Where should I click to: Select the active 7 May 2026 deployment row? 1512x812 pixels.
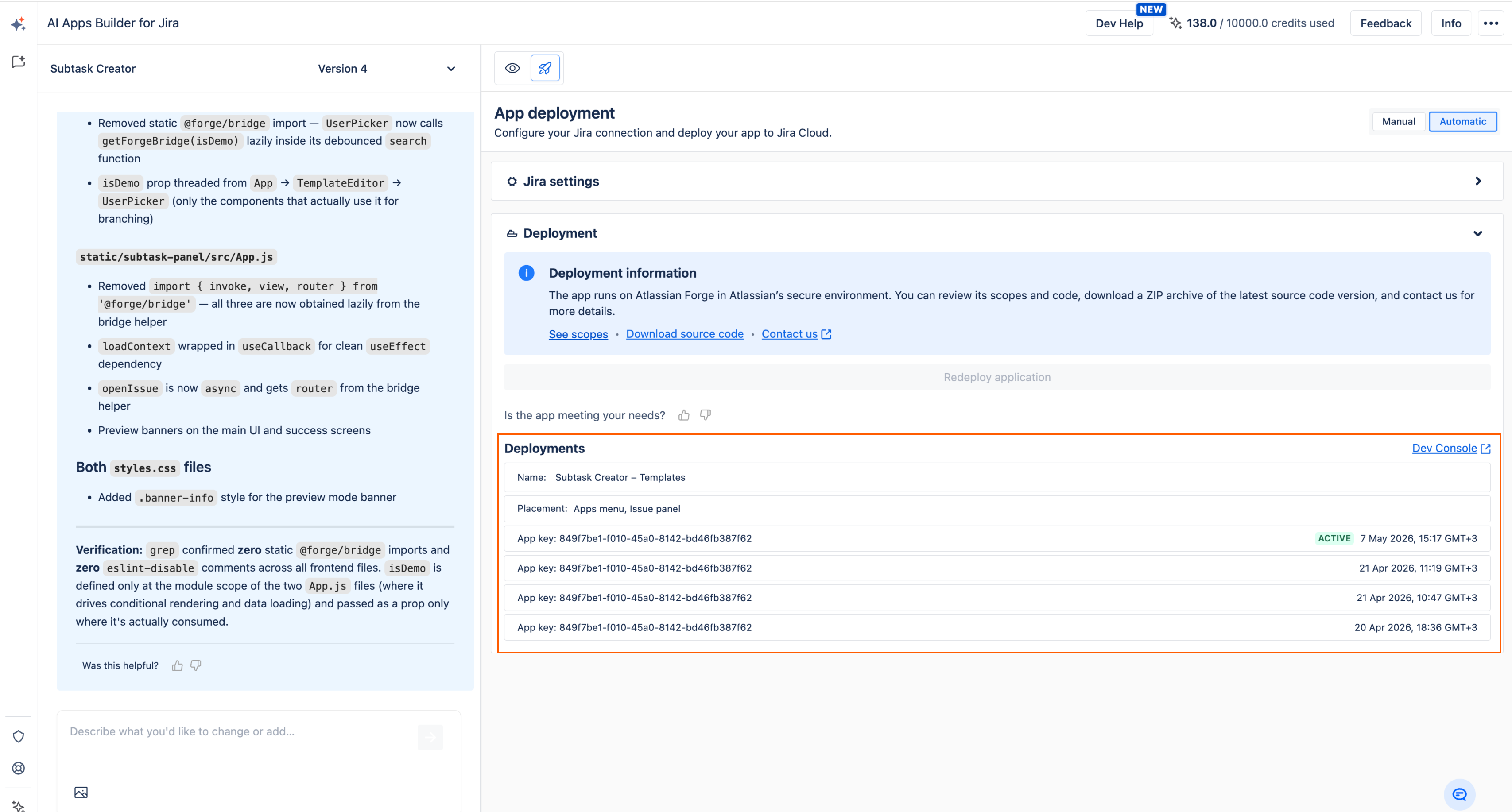[x=997, y=538]
